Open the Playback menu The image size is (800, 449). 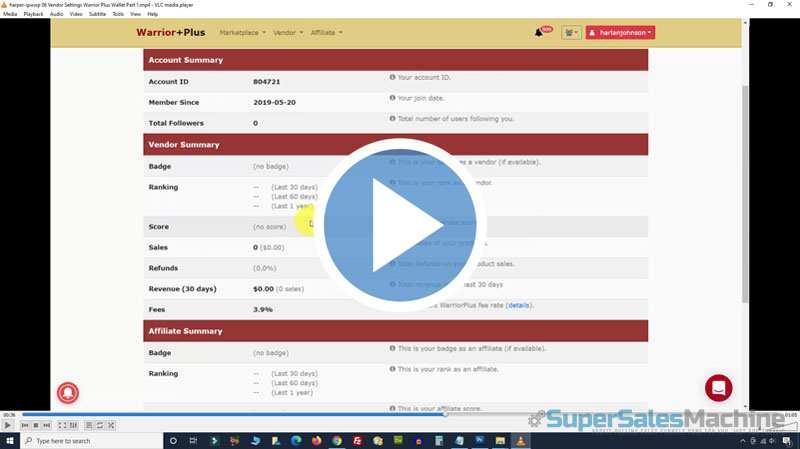pyautogui.click(x=33, y=14)
